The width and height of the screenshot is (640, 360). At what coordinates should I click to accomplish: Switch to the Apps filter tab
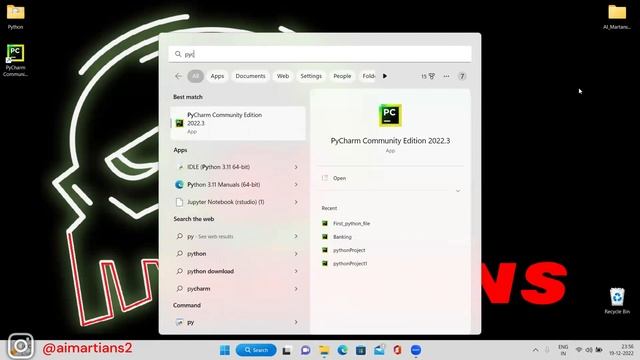pos(217,76)
